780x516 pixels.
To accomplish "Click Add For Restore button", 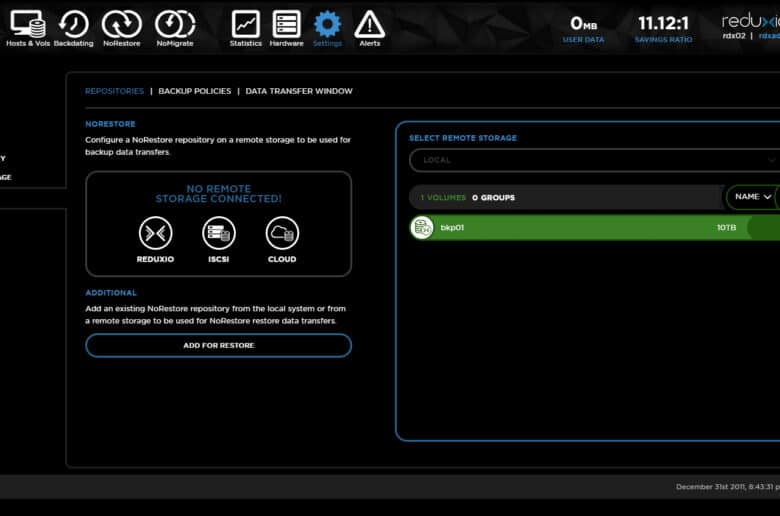I will coord(218,345).
